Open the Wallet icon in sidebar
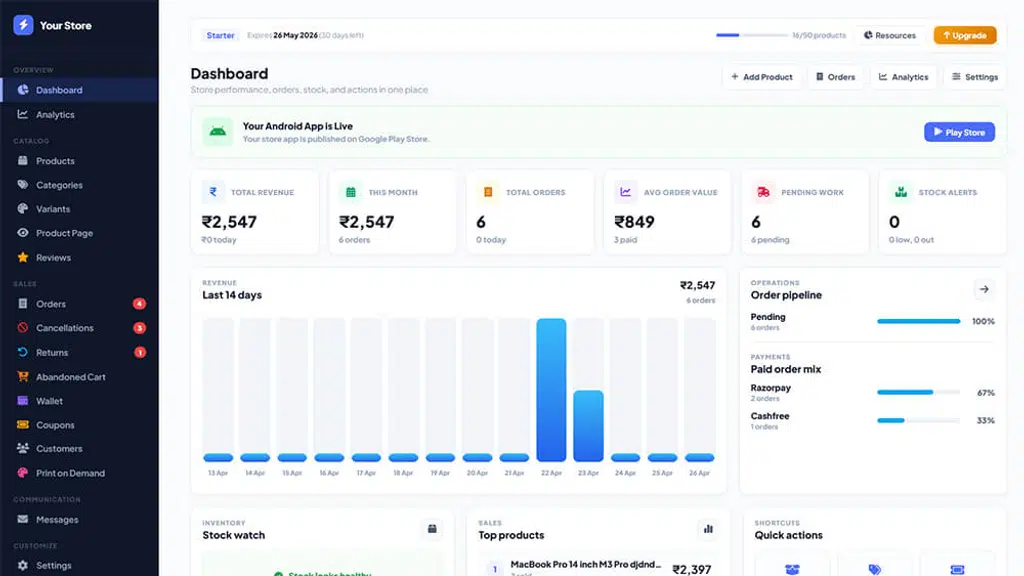Image resolution: width=1024 pixels, height=576 pixels. click(x=23, y=401)
